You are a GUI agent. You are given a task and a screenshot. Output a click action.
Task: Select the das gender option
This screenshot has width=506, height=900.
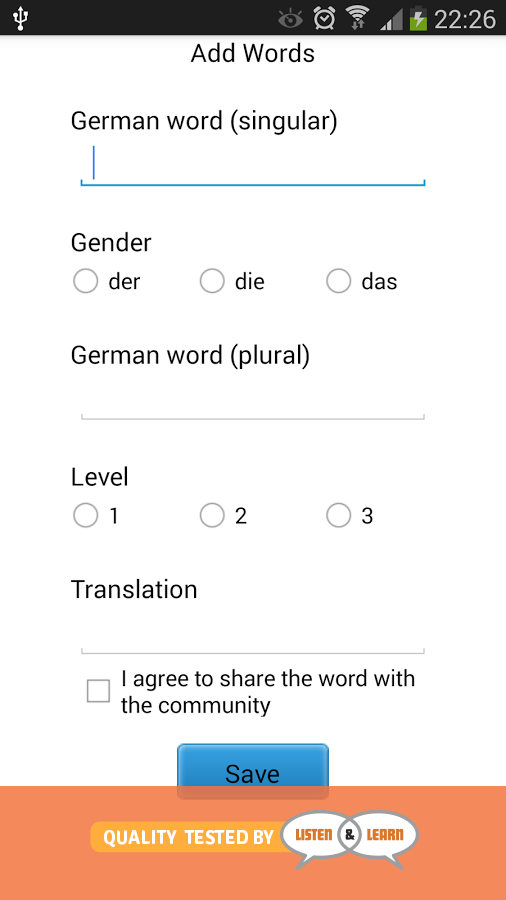[361, 281]
